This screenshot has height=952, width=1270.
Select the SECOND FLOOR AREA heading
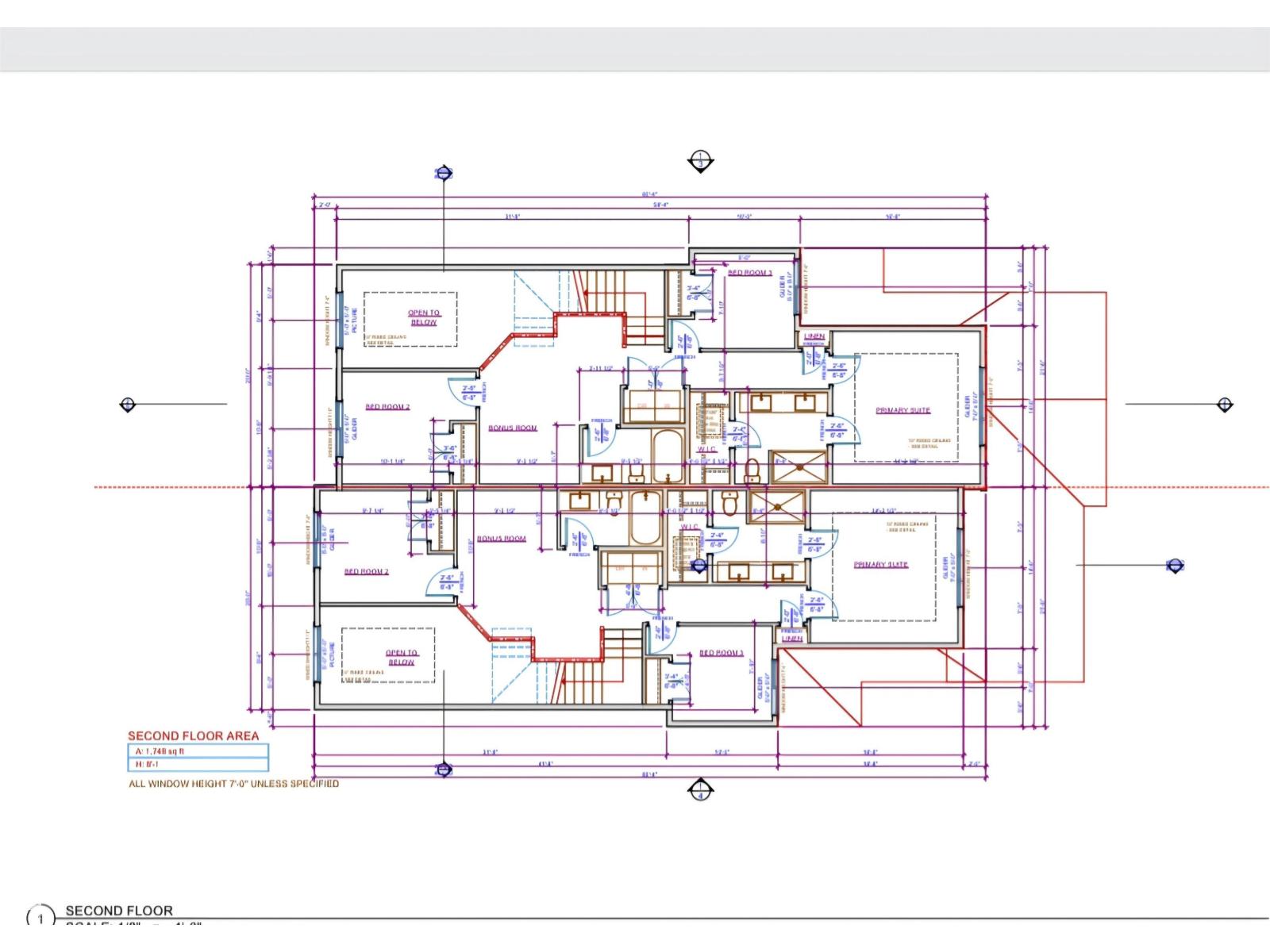(x=194, y=736)
